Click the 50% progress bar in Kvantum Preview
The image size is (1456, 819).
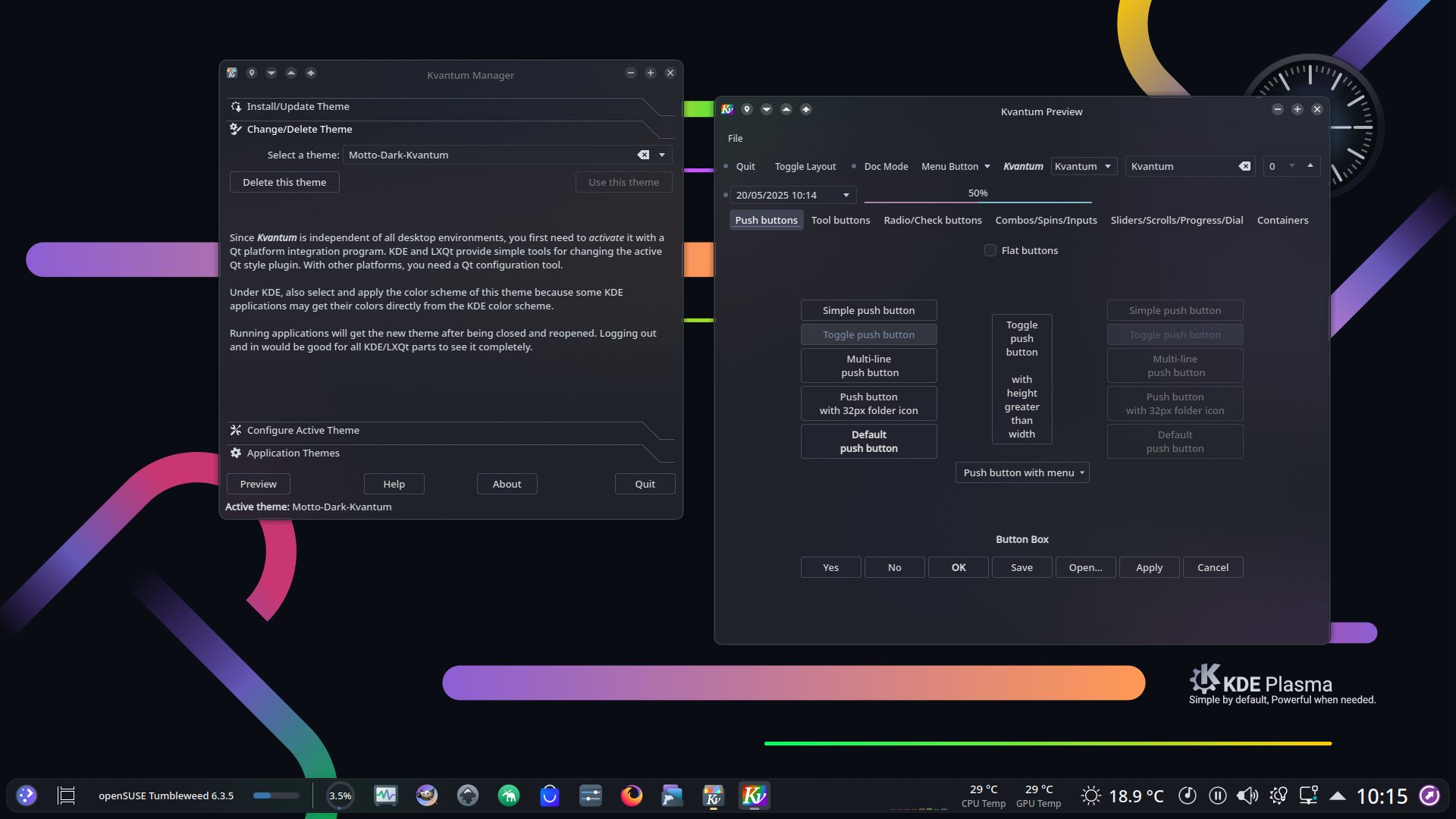click(x=978, y=194)
